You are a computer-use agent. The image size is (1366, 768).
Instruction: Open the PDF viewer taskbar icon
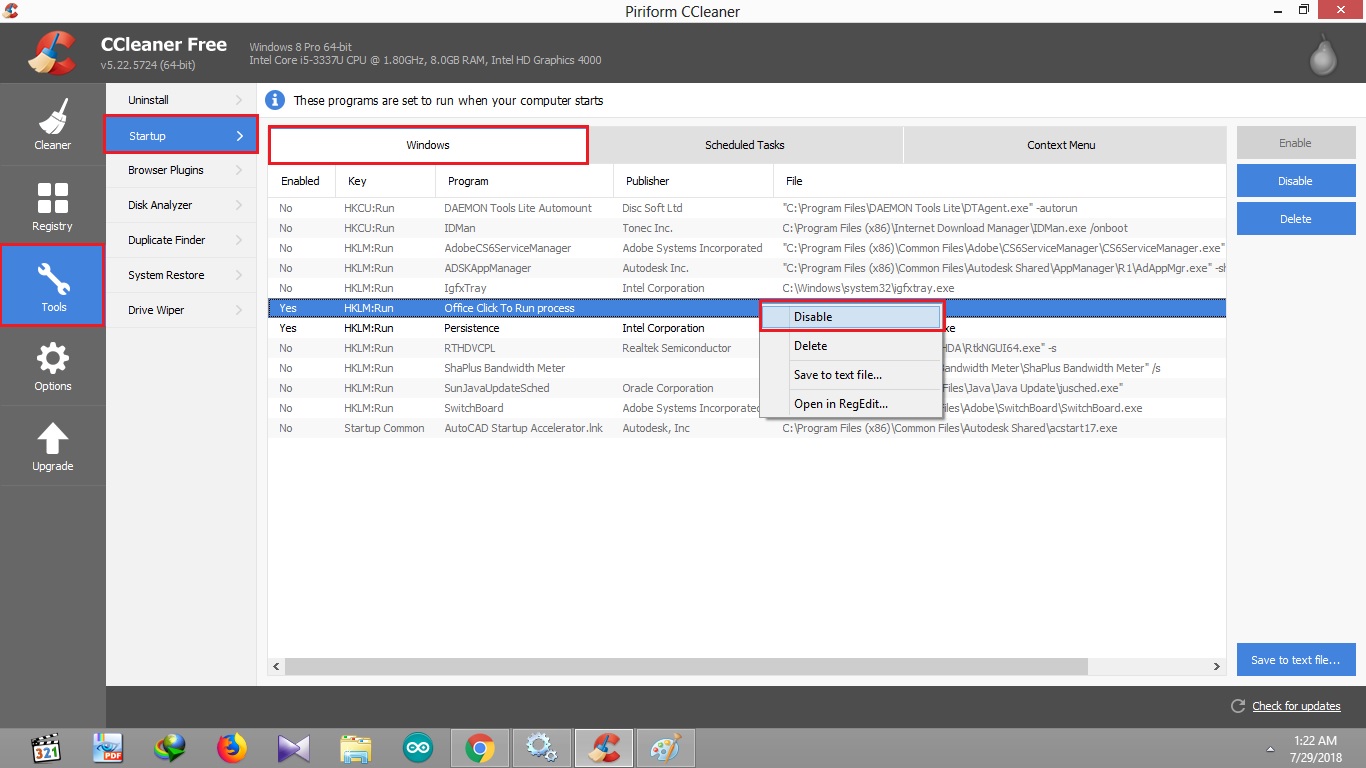coord(108,747)
